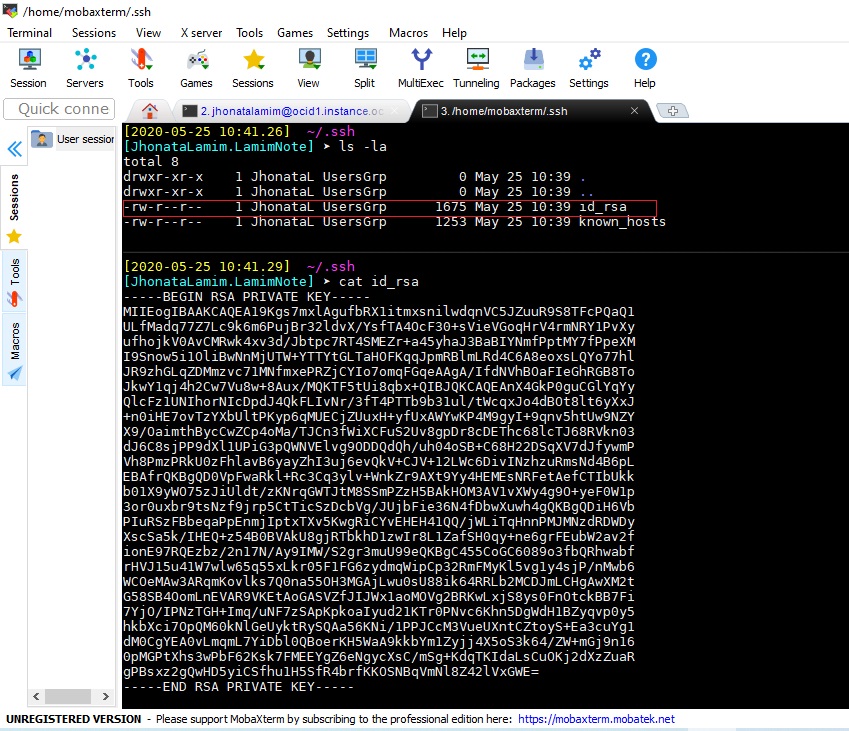849x731 pixels.
Task: Click the sidebar scrollbar right arrow
Action: click(x=106, y=696)
